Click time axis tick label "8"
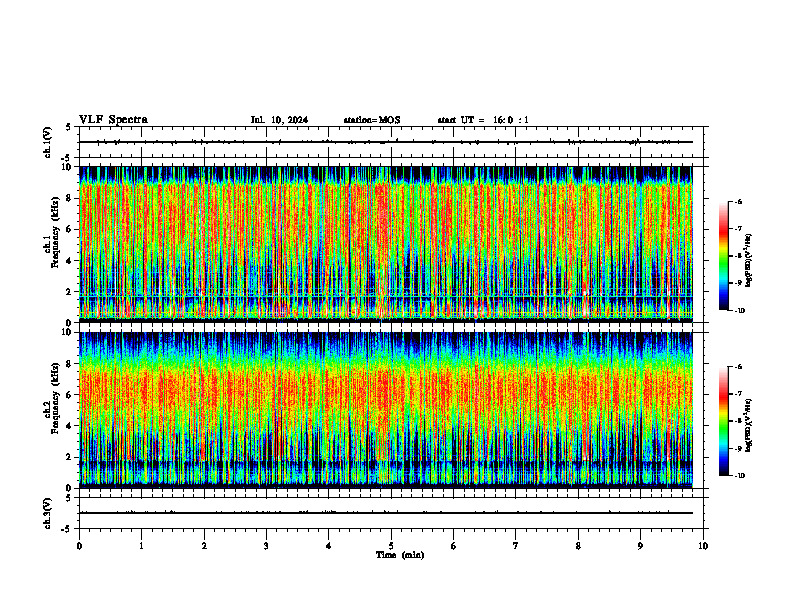This screenshot has height=612, width=792. (578, 546)
